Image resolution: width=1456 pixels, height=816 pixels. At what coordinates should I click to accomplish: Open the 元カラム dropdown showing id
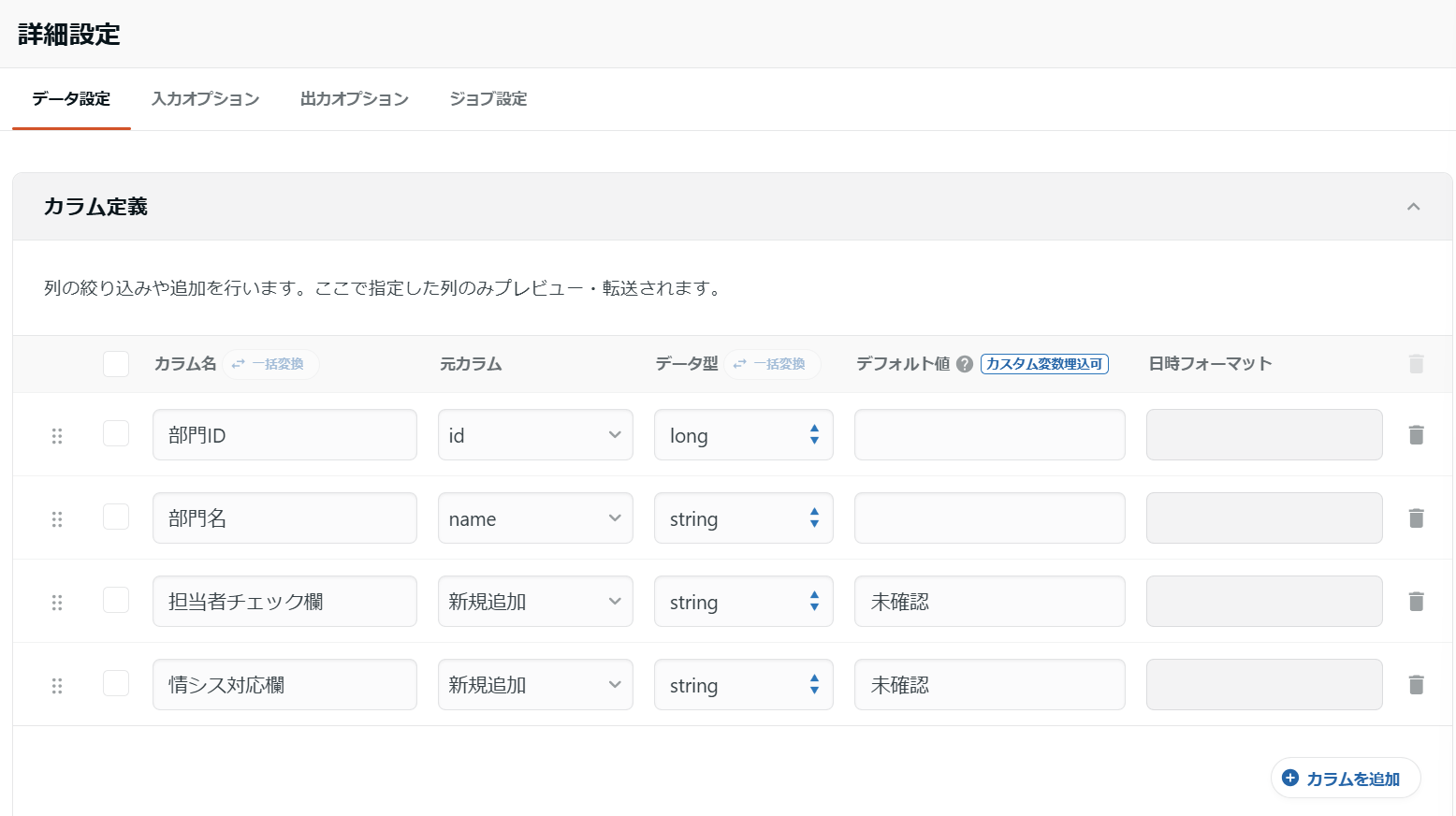[535, 434]
